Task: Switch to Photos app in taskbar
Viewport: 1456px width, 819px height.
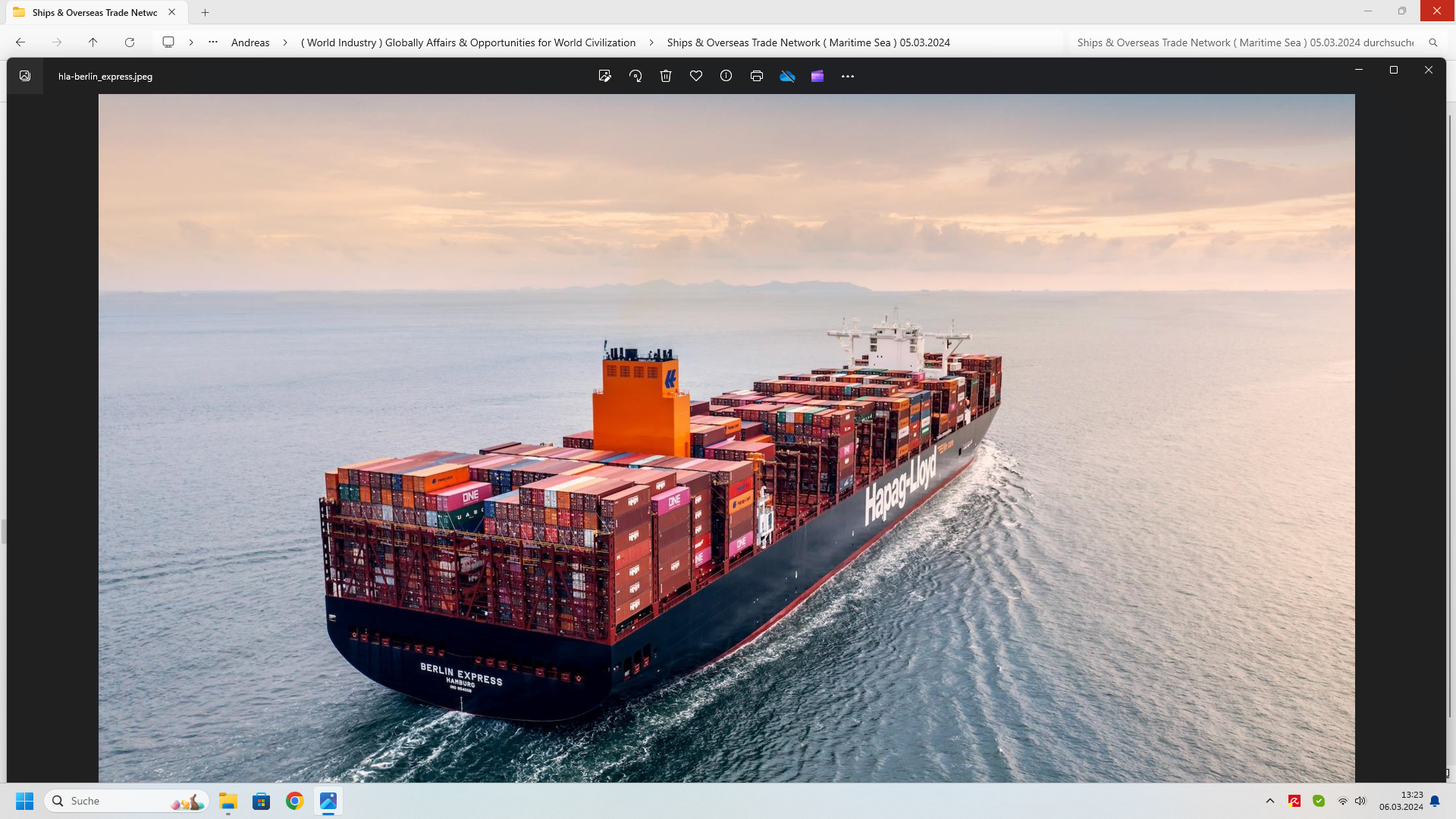Action: tap(328, 801)
